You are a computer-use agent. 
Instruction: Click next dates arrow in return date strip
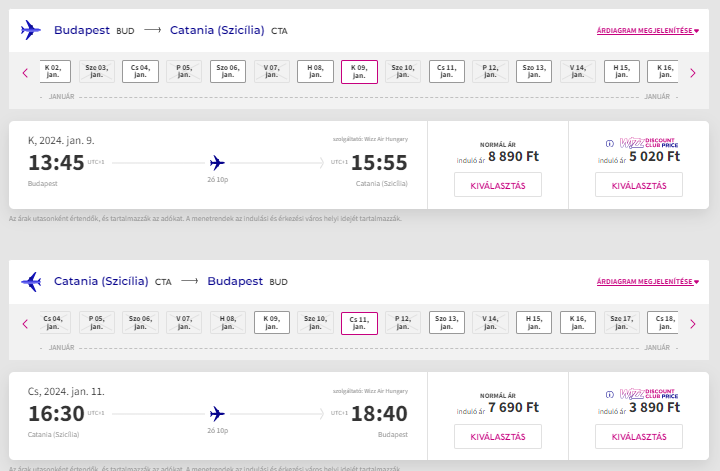point(693,323)
